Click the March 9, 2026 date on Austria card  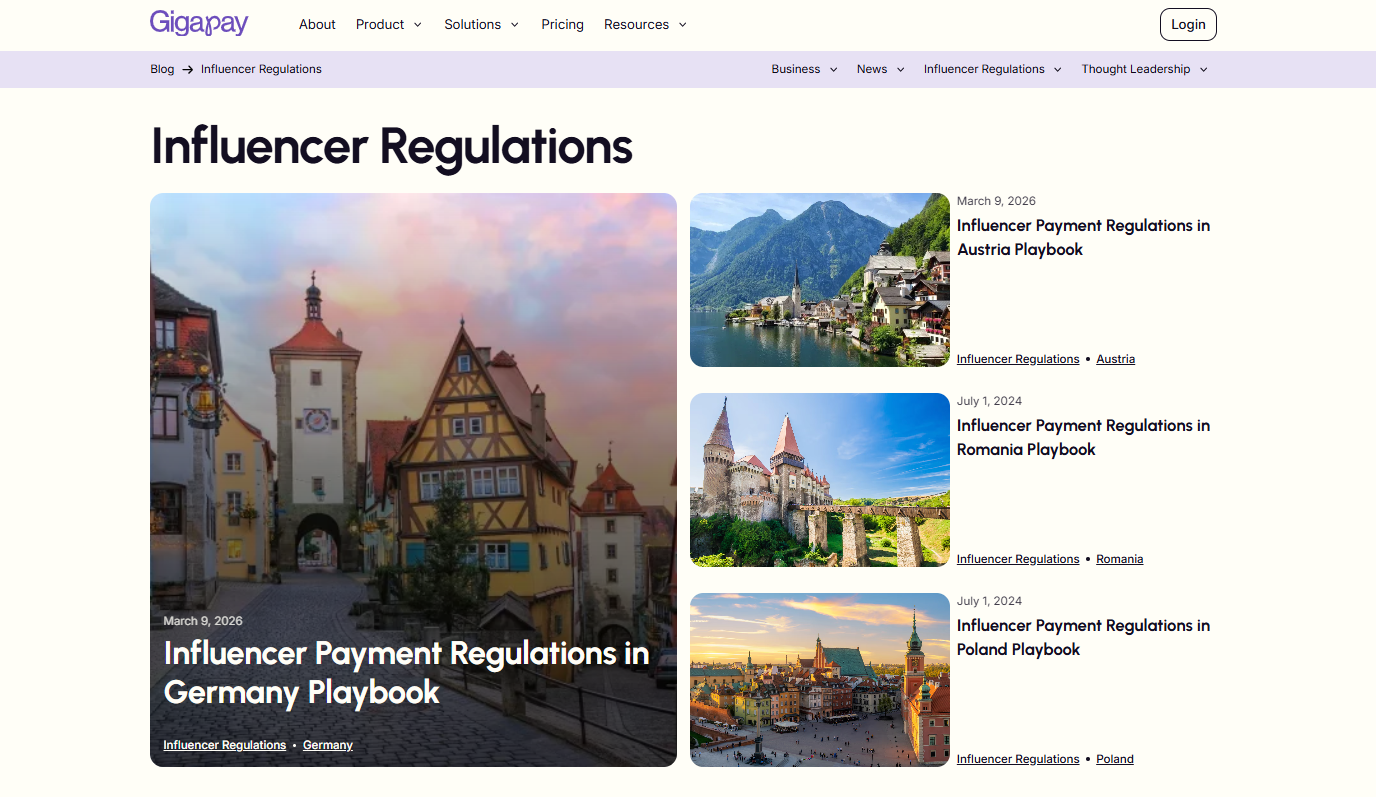[996, 201]
